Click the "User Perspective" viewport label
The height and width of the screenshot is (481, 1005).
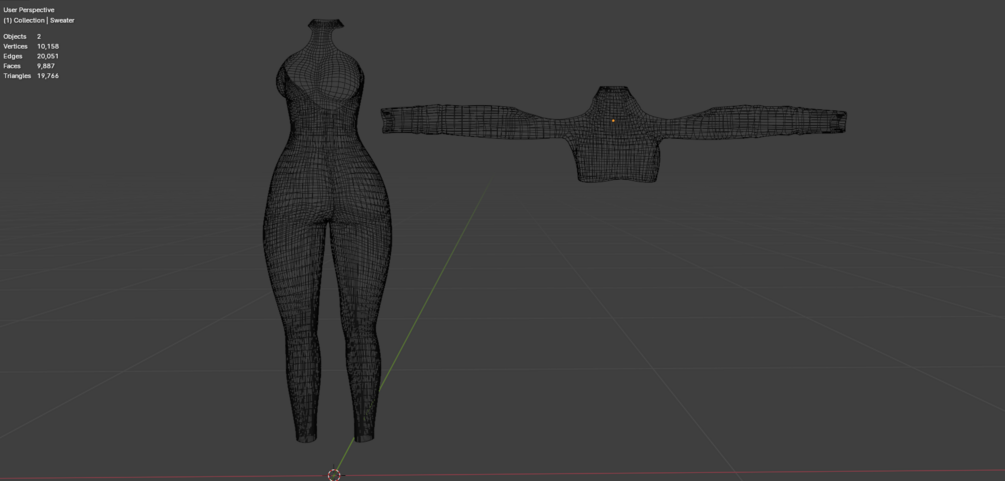coord(29,10)
